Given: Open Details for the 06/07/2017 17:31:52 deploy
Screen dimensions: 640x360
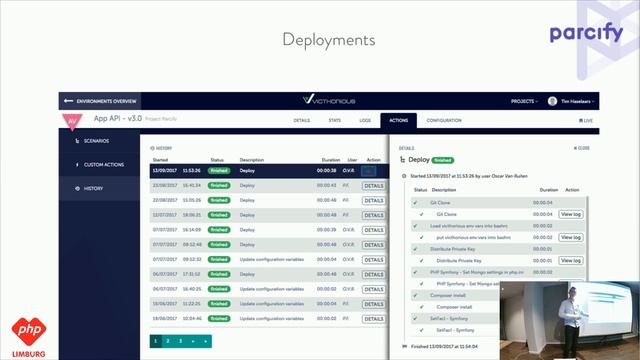Looking at the screenshot, I should tap(373, 274).
